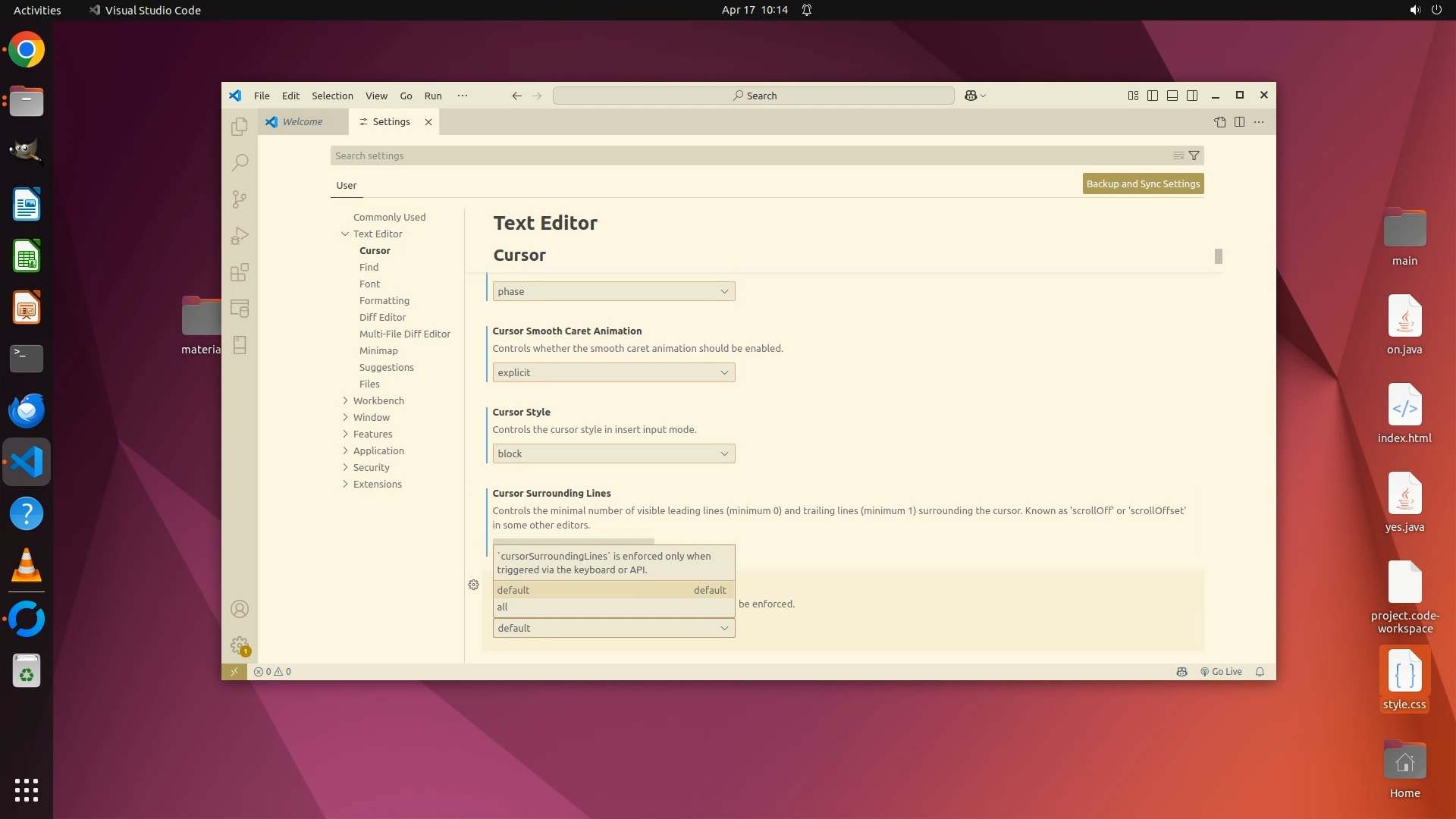Viewport: 1456px width, 819px height.
Task: Click Go Live in status bar
Action: pos(1221,671)
